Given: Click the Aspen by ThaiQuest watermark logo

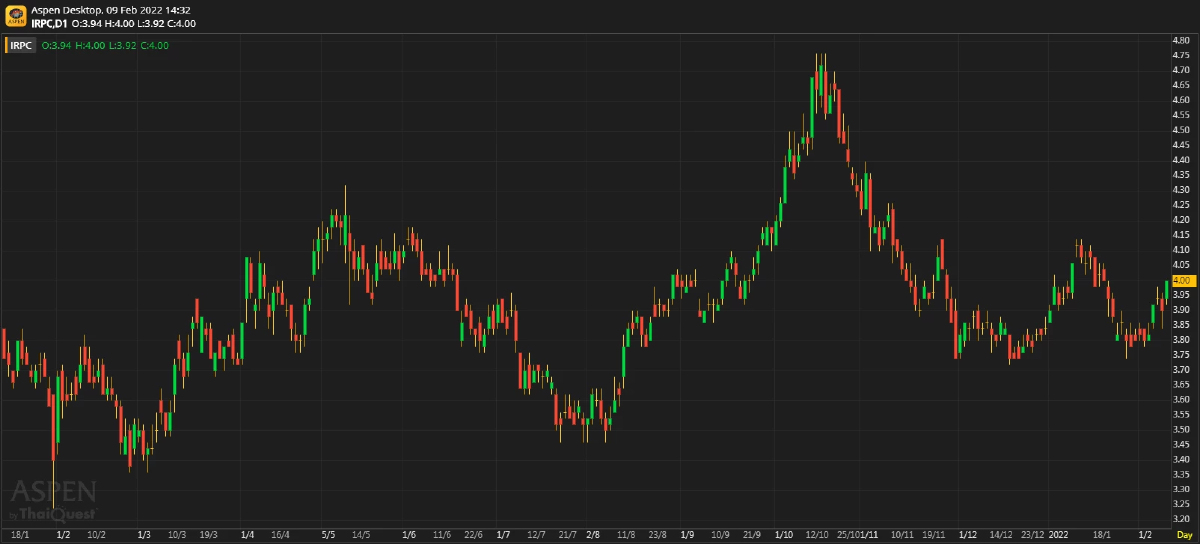Looking at the screenshot, I should click(x=53, y=499).
